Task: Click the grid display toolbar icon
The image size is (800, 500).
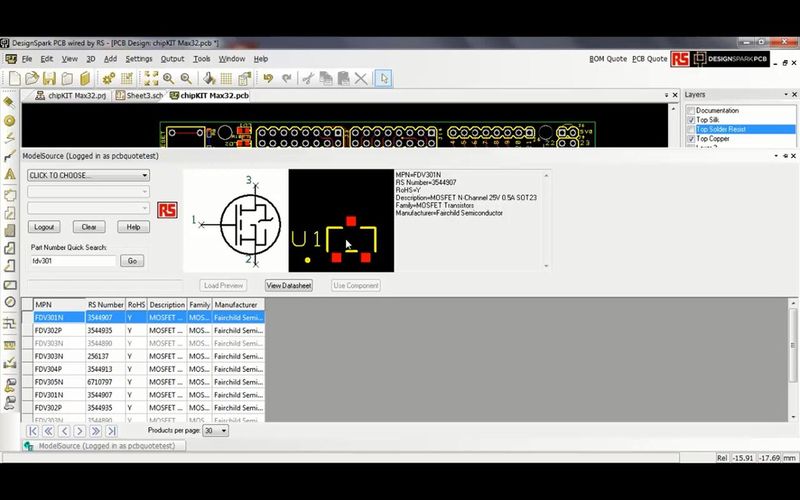Action: pyautogui.click(x=227, y=79)
